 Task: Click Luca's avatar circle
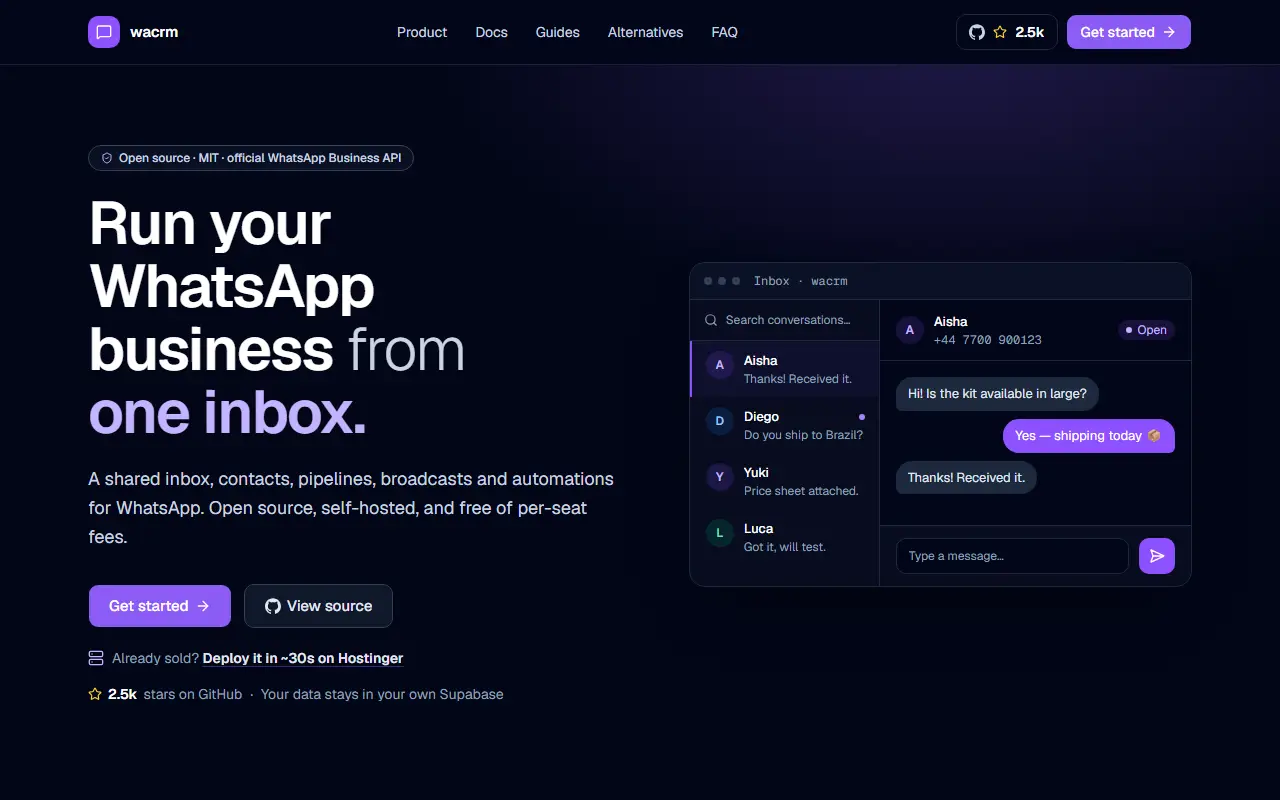pyautogui.click(x=720, y=533)
